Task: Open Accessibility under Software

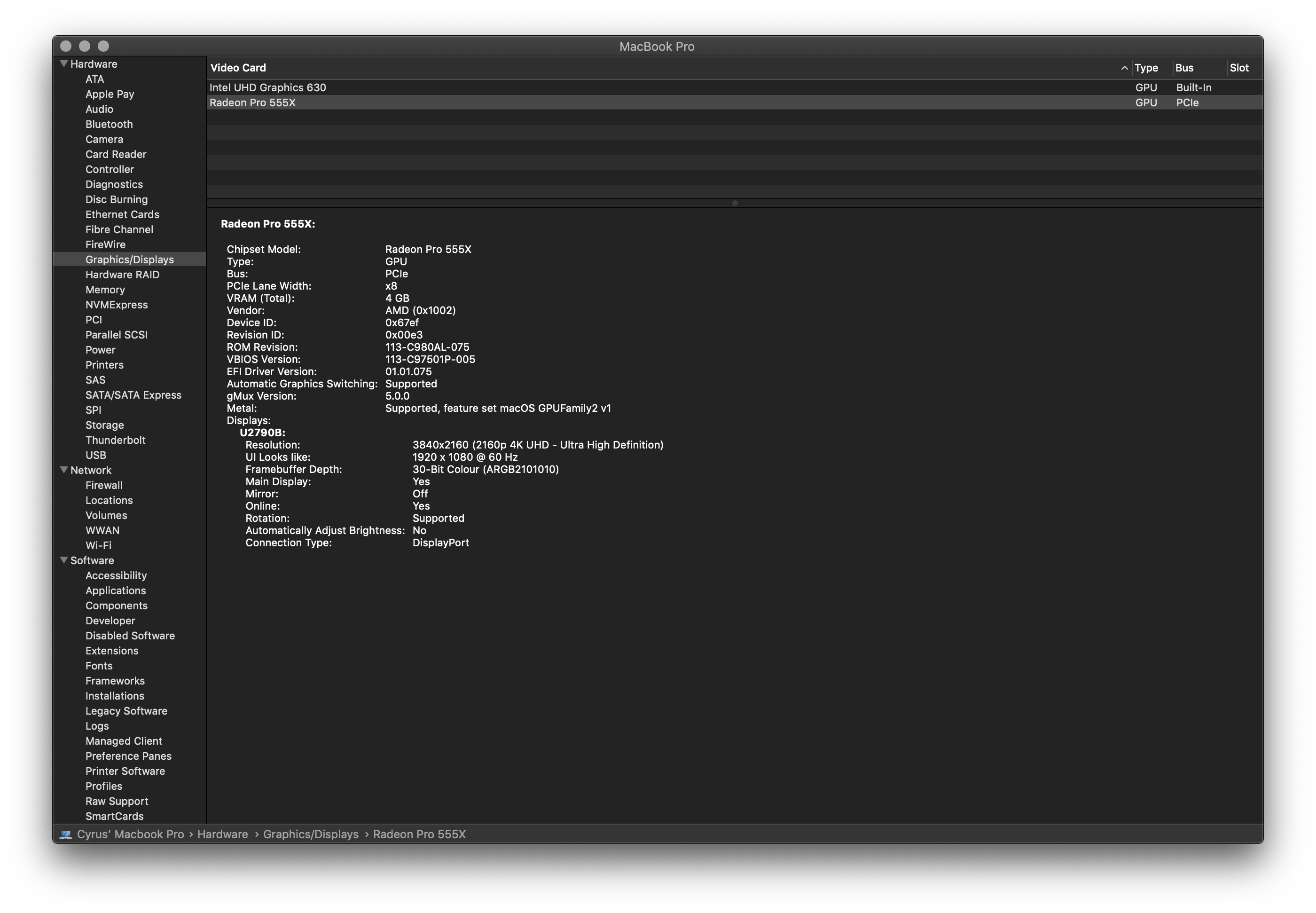Action: [x=116, y=575]
